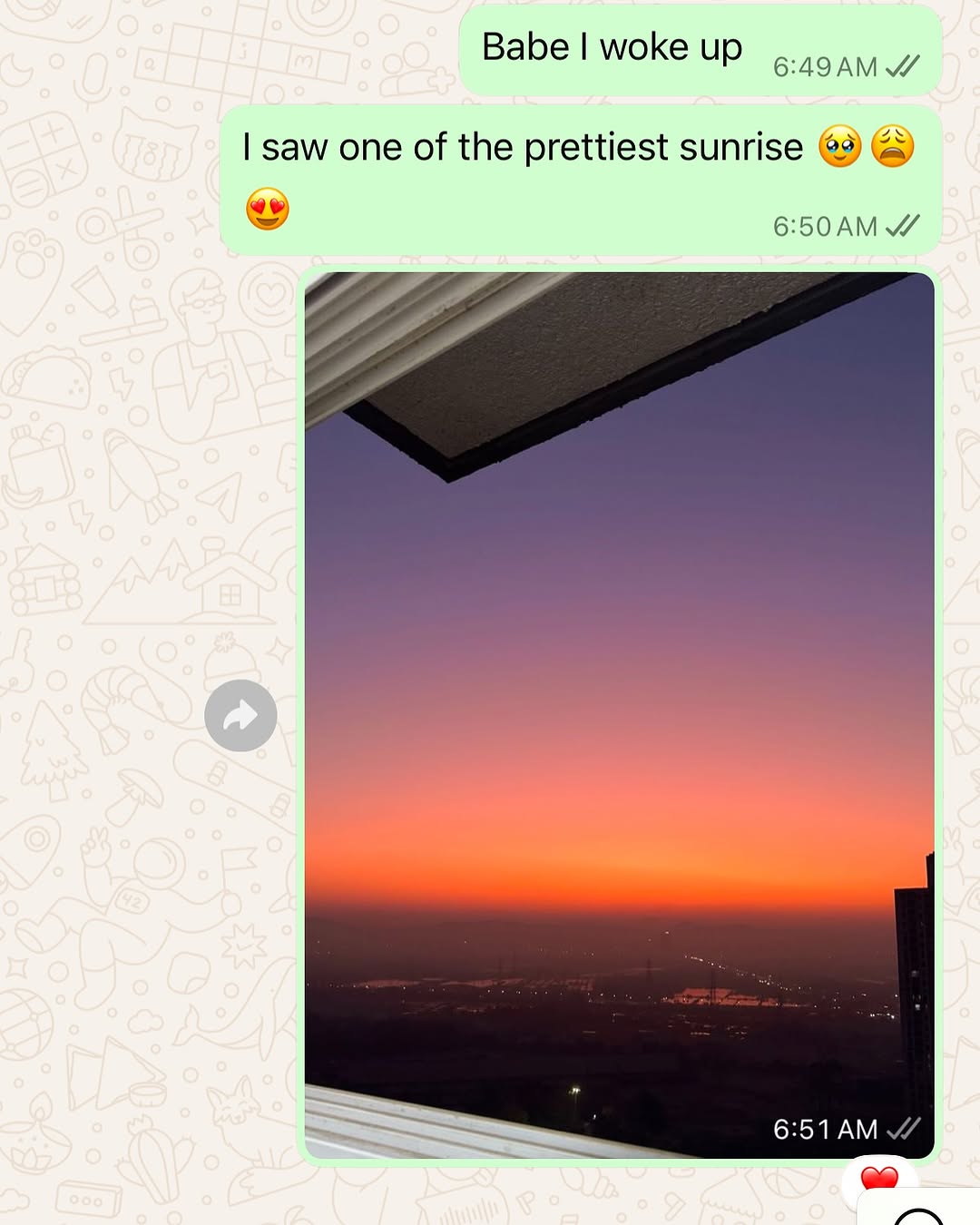Tap the forward arrow beside the sunrise photo
980x1225 pixels.
[x=240, y=716]
